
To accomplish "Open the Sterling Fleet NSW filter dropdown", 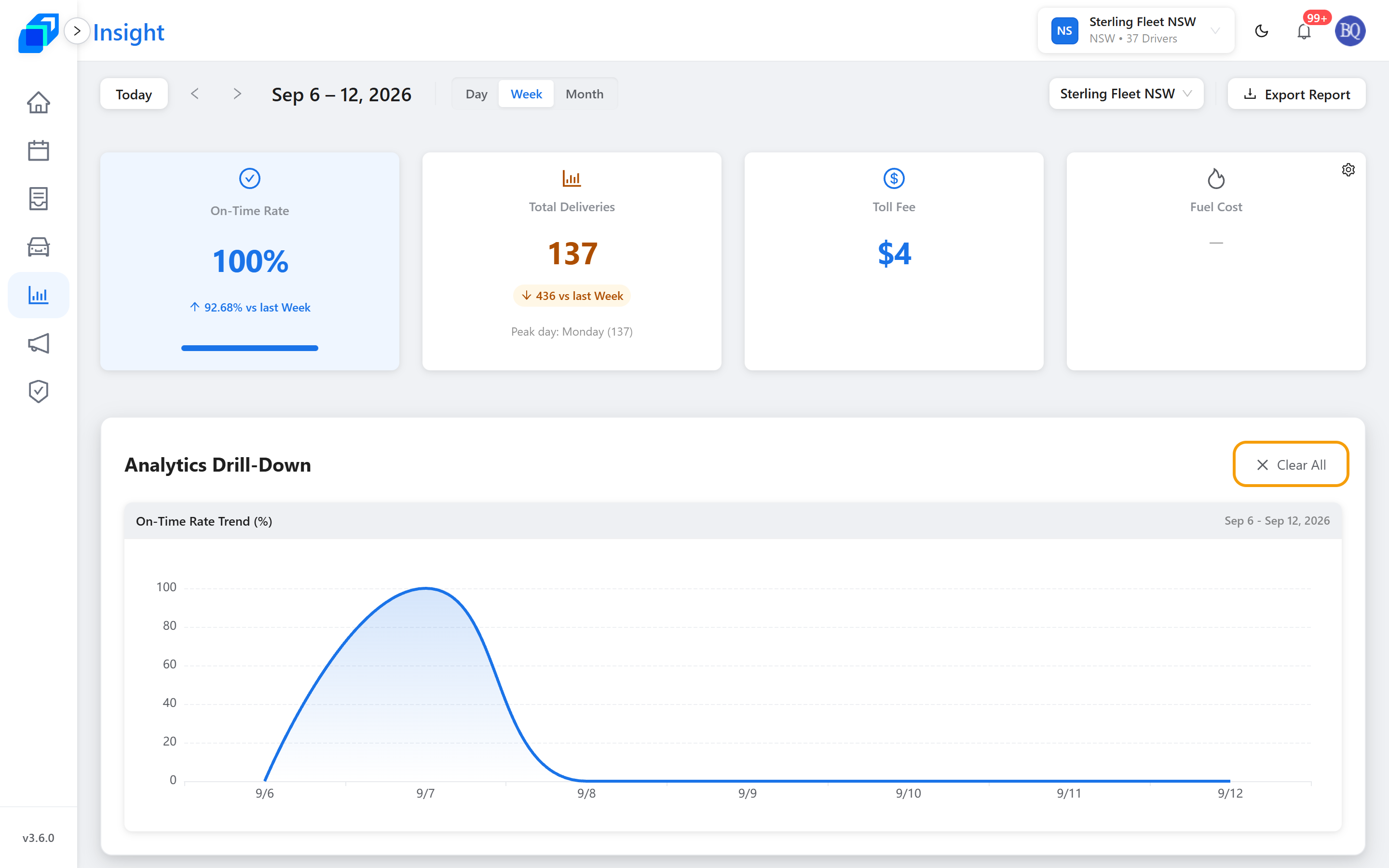I will point(1126,94).
